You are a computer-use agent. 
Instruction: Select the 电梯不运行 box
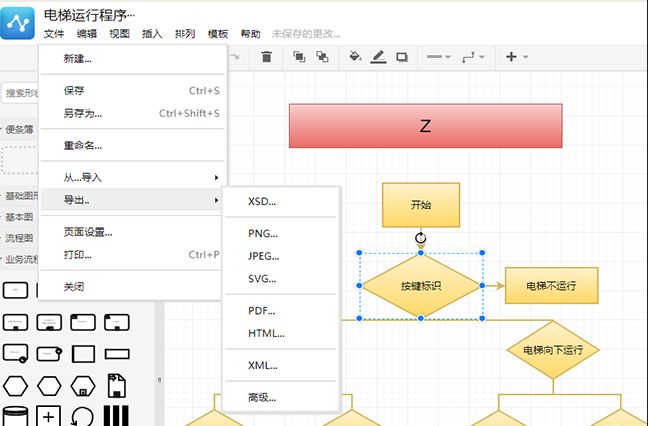coord(551,286)
